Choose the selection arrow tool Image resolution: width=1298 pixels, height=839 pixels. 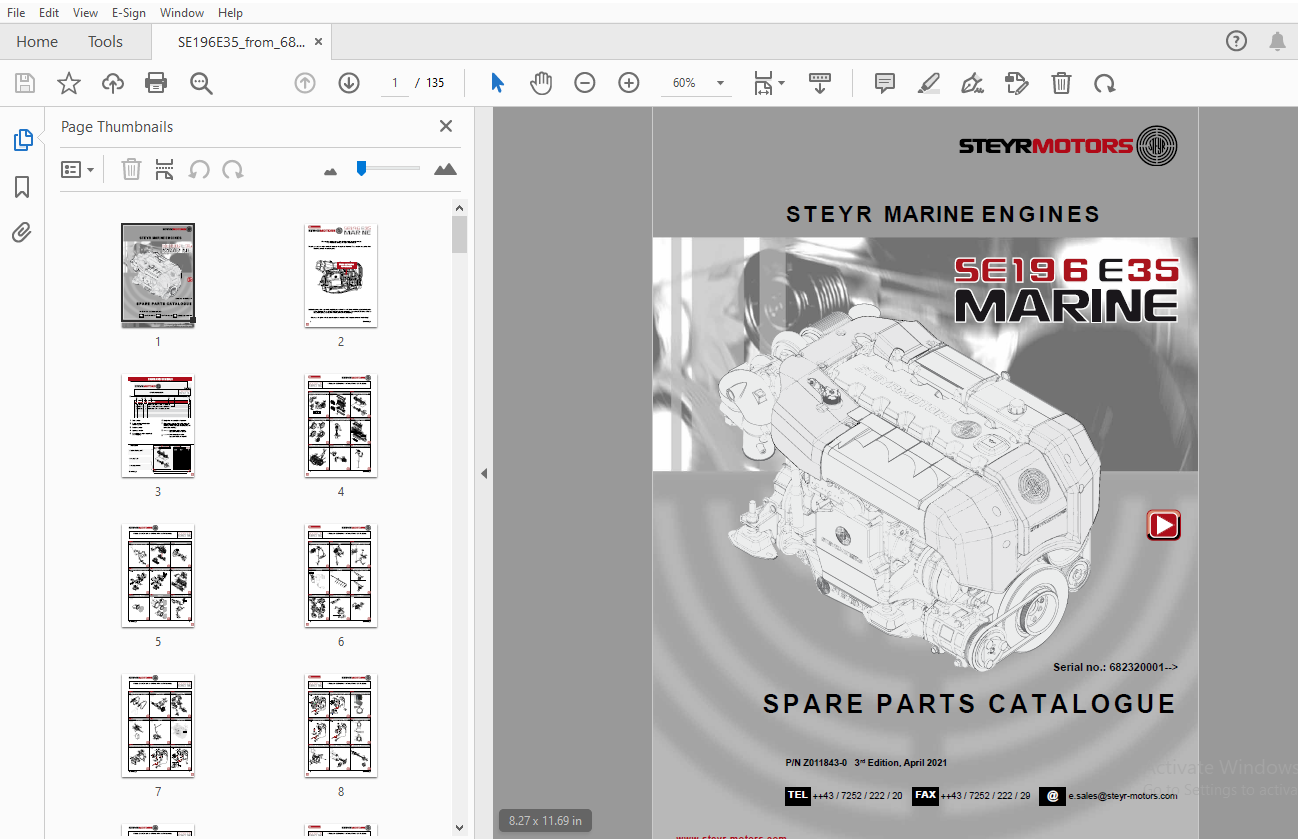[x=497, y=83]
